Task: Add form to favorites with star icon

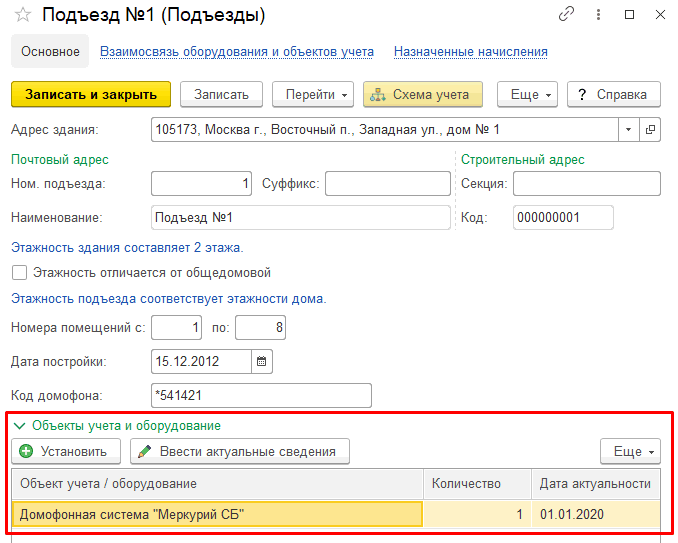Action: coord(22,15)
